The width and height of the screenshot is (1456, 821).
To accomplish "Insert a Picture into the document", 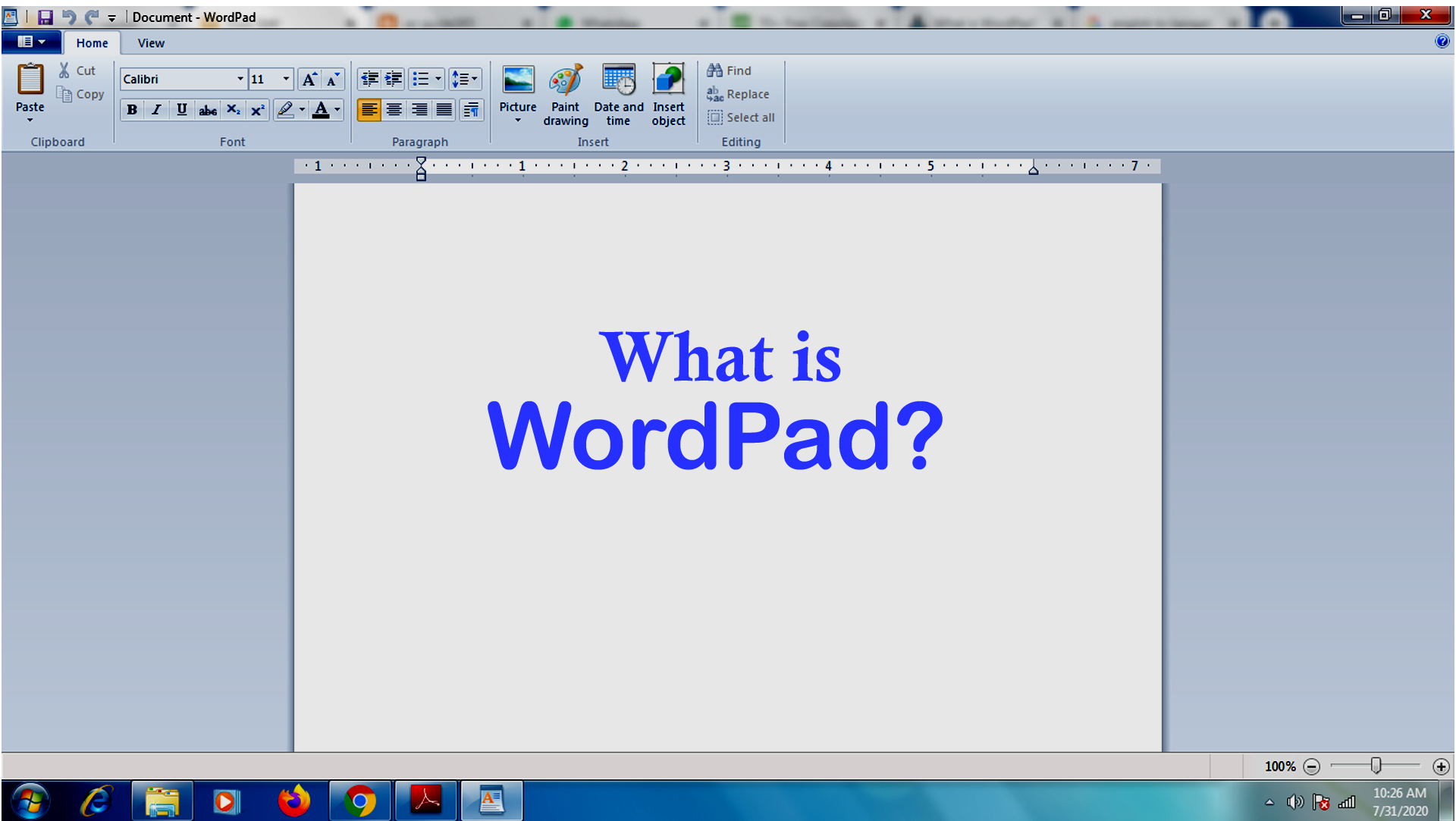I will 517,89.
